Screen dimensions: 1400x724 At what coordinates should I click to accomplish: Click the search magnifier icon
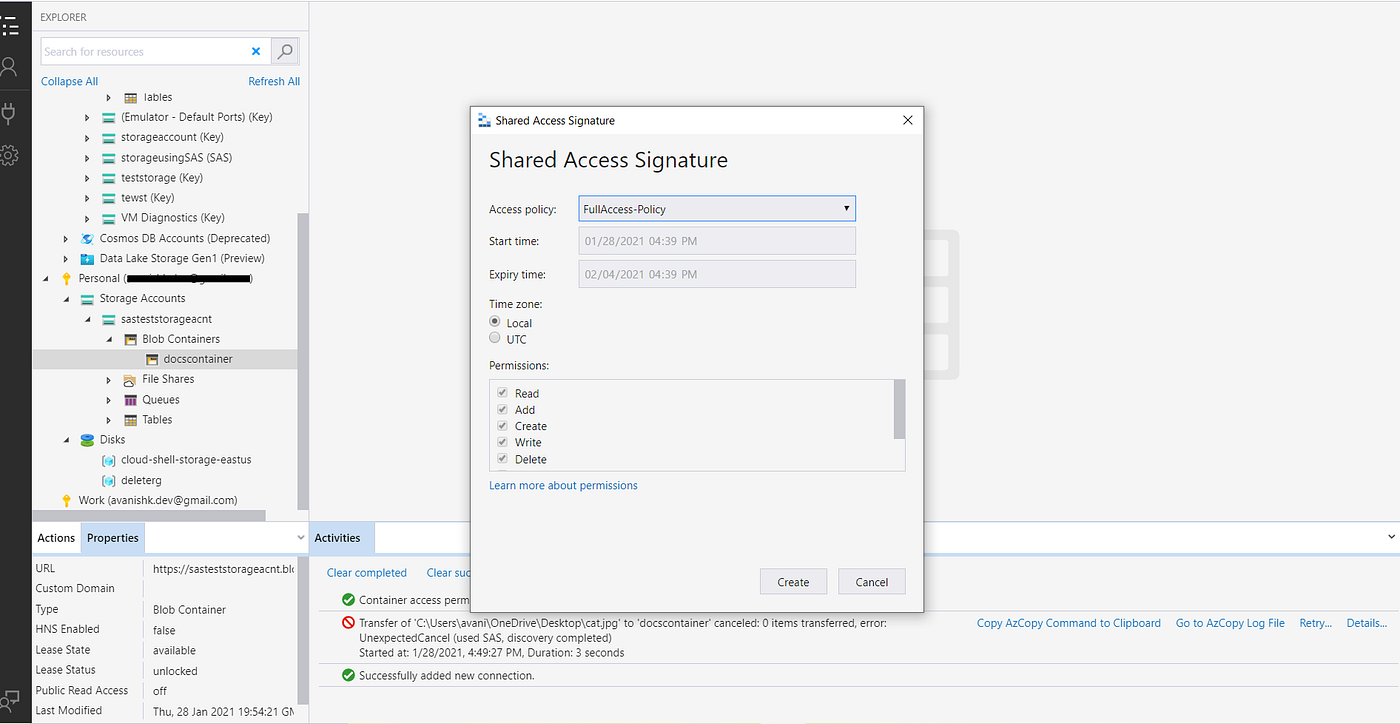(x=285, y=50)
